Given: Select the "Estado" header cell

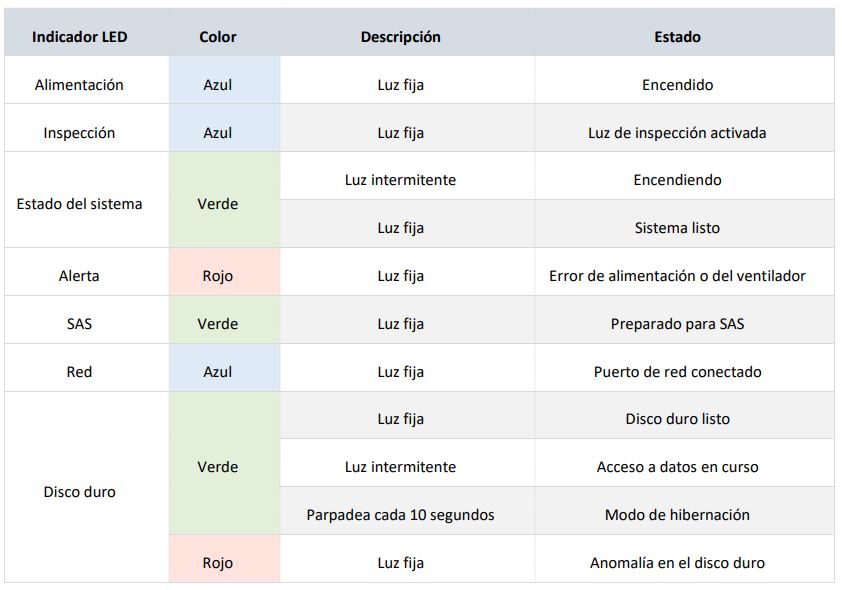Looking at the screenshot, I should coord(677,37).
